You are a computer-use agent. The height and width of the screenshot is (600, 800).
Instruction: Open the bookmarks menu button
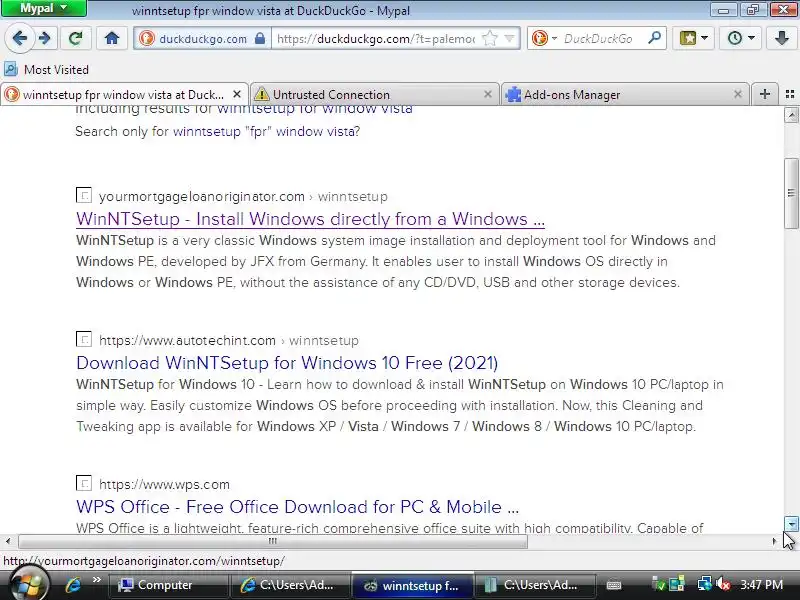[x=693, y=38]
